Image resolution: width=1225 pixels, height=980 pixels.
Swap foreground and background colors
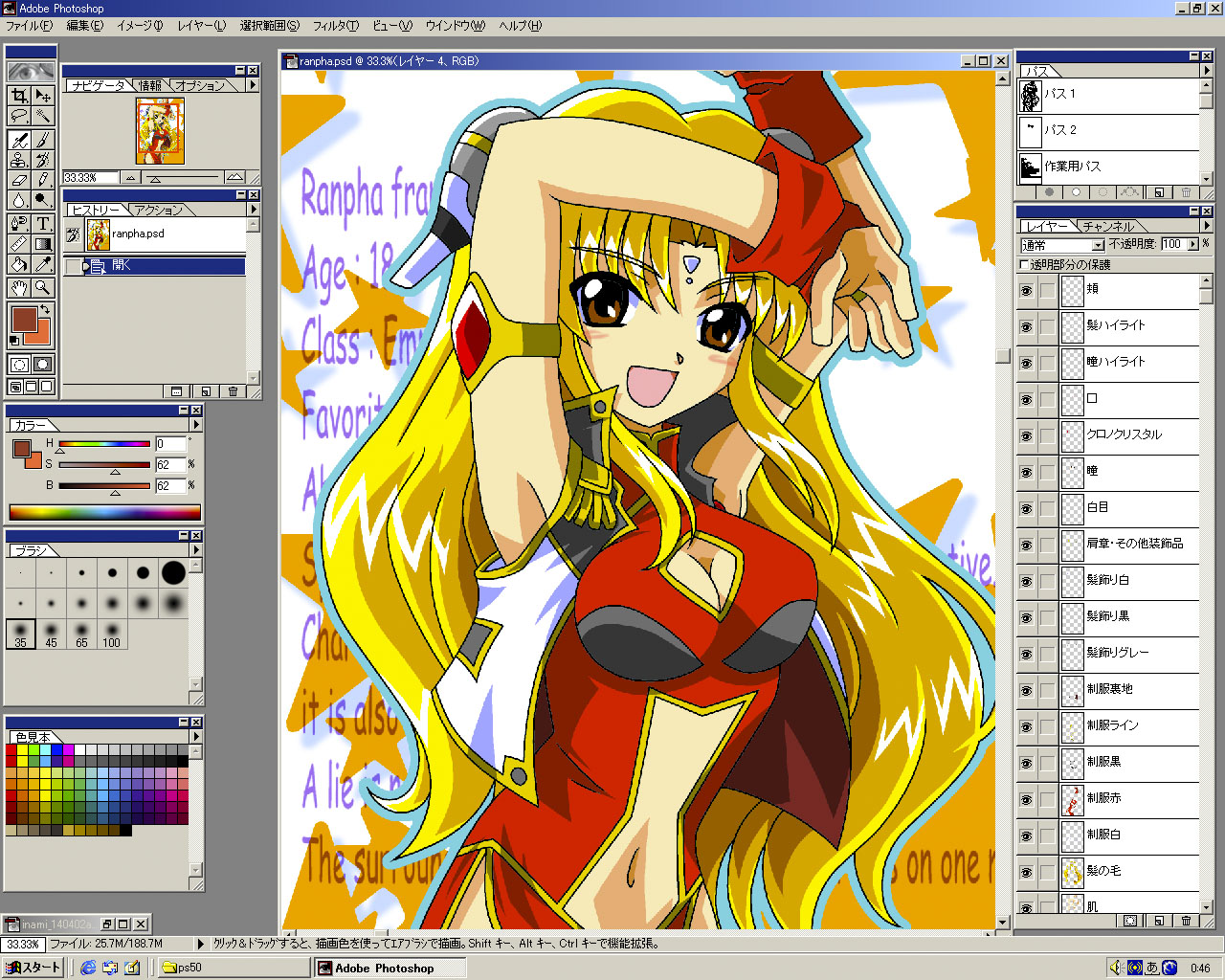[x=44, y=310]
